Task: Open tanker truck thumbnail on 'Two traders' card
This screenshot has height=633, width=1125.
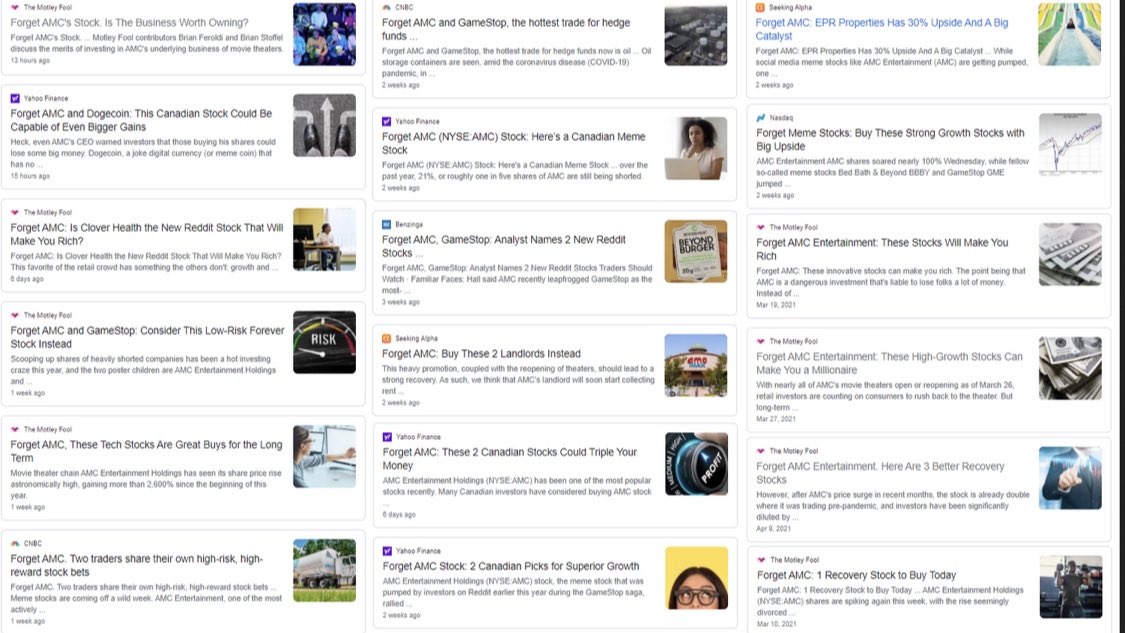Action: pyautogui.click(x=324, y=571)
